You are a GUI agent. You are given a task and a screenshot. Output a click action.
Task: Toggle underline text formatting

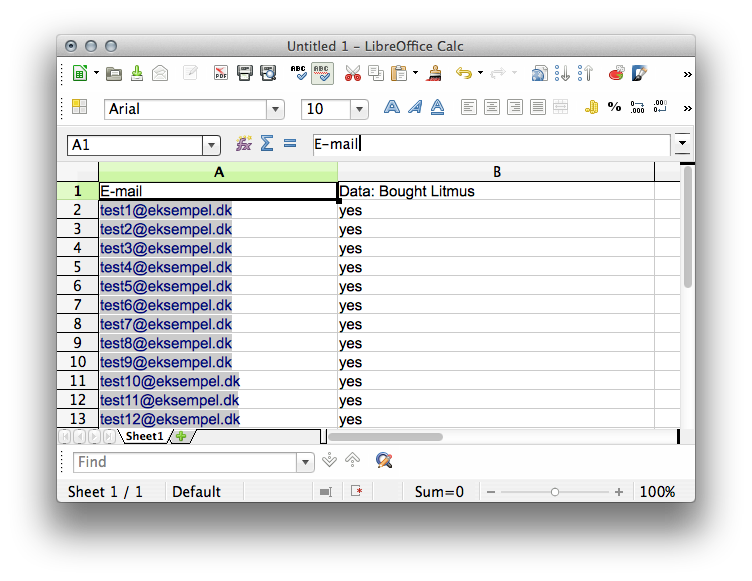437,107
